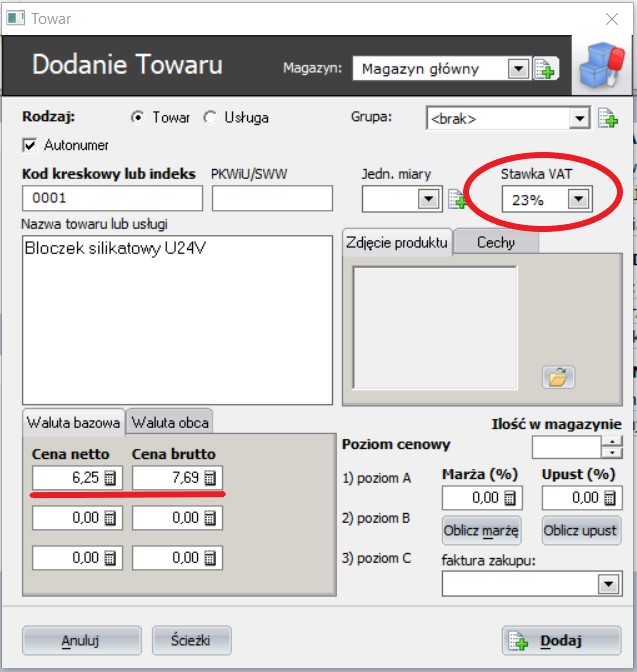The height and width of the screenshot is (672, 637).
Task: Switch to the Waluta obca tab
Action: click(x=170, y=423)
